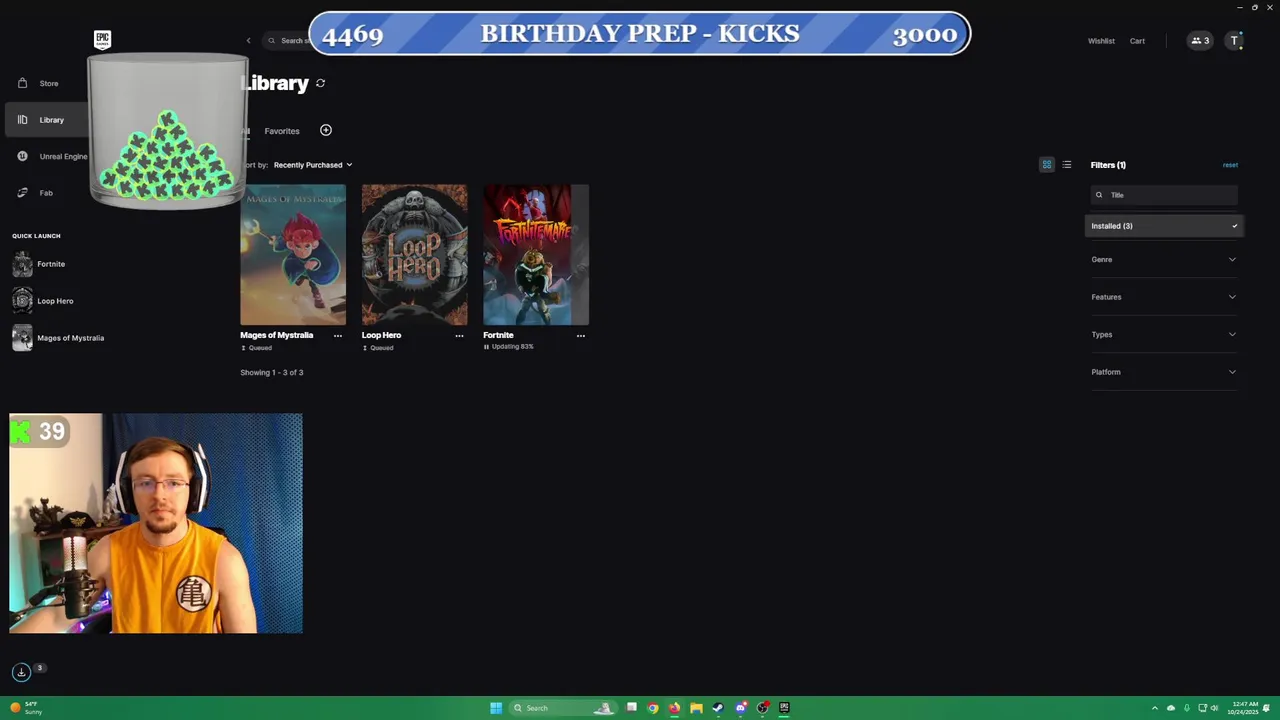Expand the Features filter section
This screenshot has width=1280, height=720.
click(1163, 297)
